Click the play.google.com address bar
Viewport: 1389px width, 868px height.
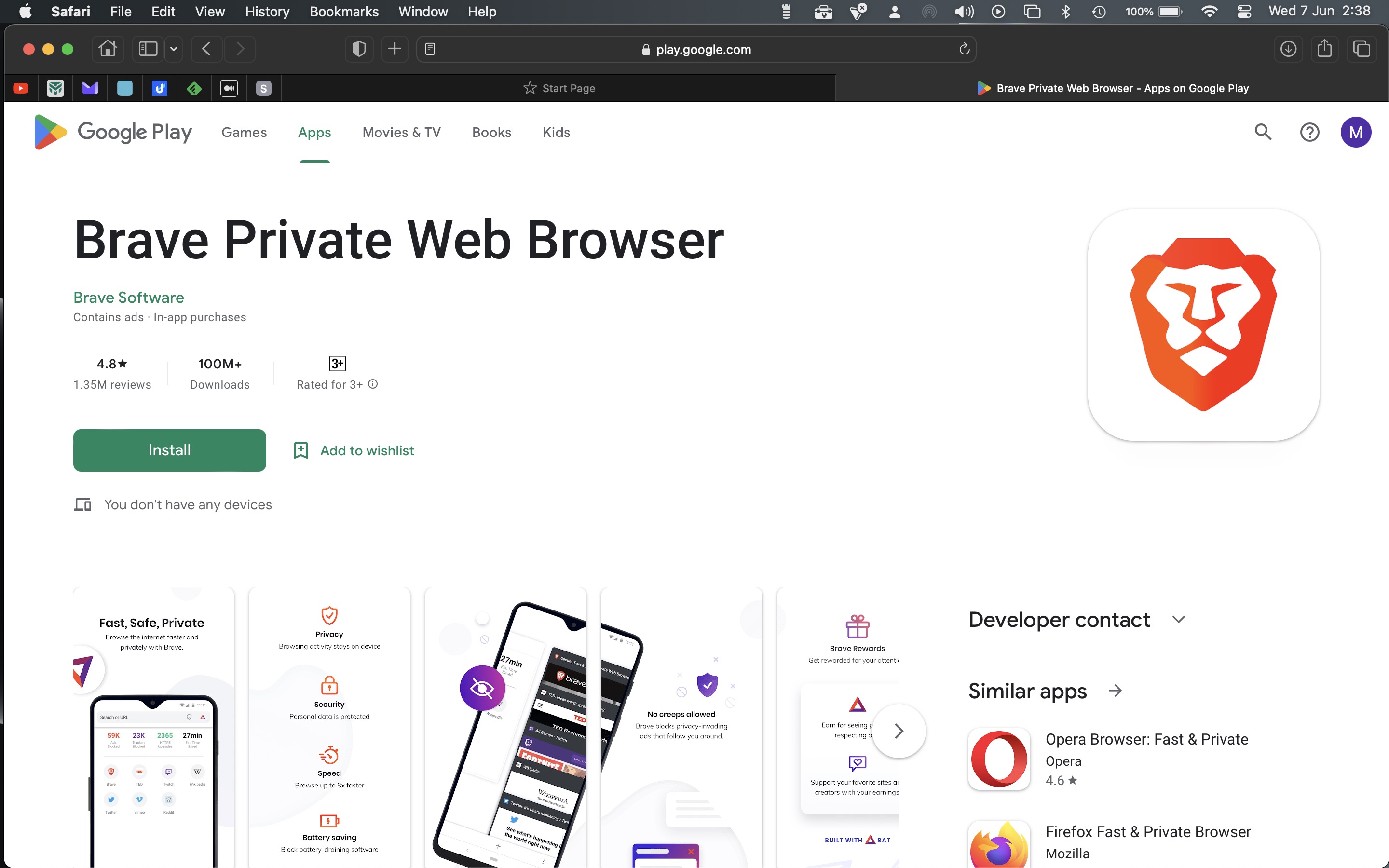click(696, 49)
